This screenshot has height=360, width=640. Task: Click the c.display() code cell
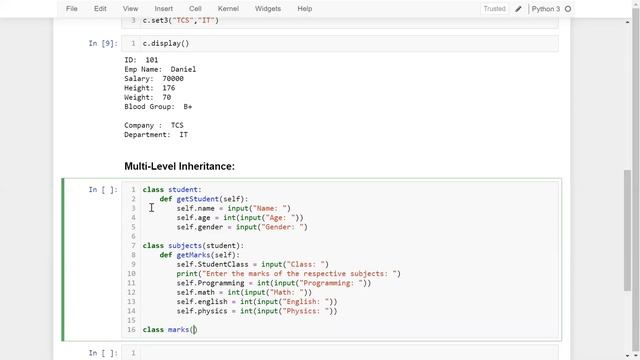[340, 43]
